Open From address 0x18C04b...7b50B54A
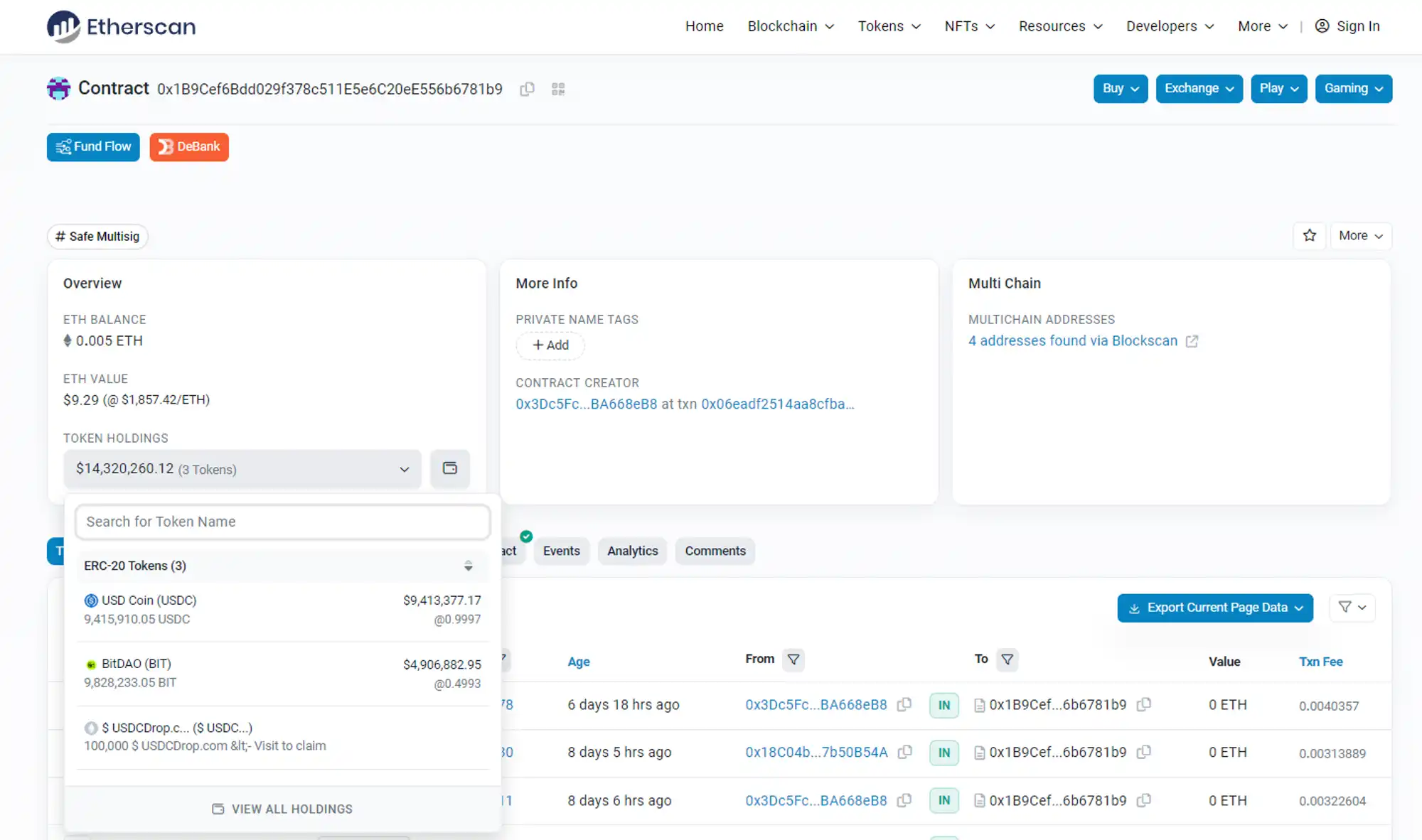 point(816,752)
